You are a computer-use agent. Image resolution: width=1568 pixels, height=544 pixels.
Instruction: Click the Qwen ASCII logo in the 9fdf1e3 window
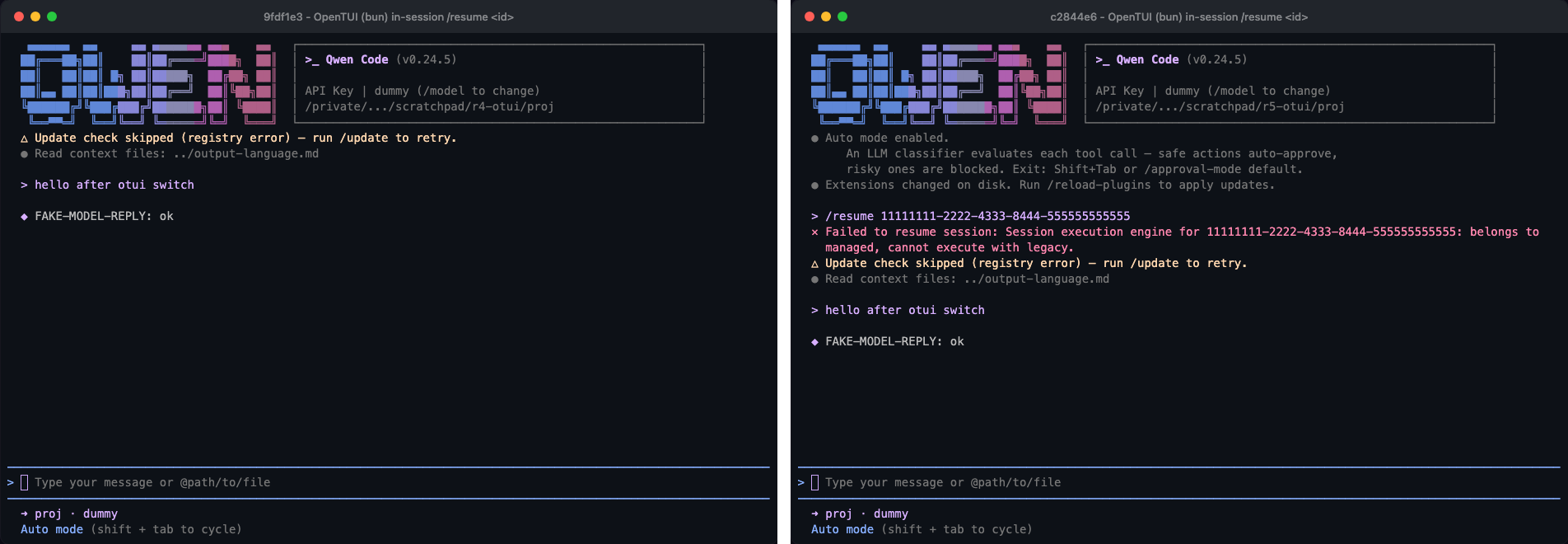pos(147,83)
